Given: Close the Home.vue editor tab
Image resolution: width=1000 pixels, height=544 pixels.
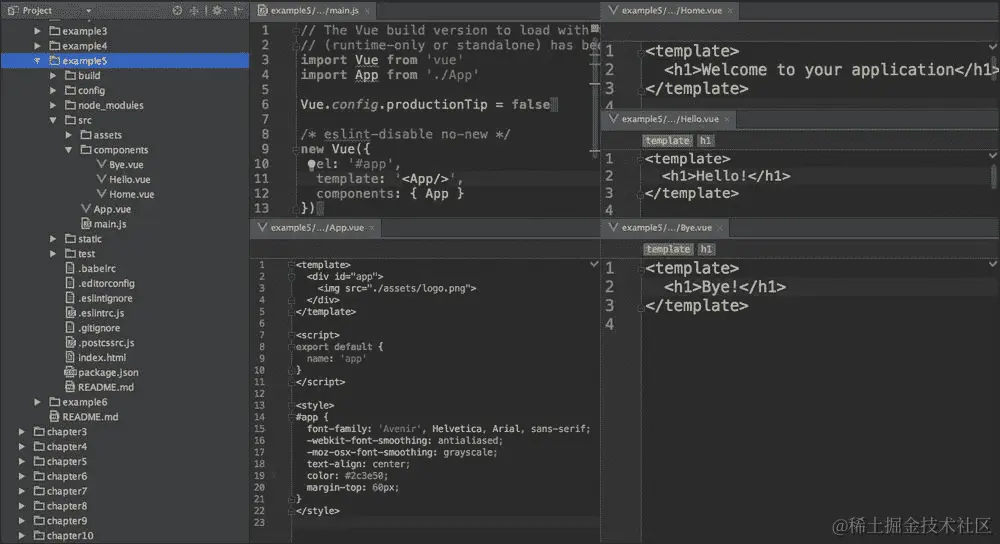Looking at the screenshot, I should click(730, 11).
